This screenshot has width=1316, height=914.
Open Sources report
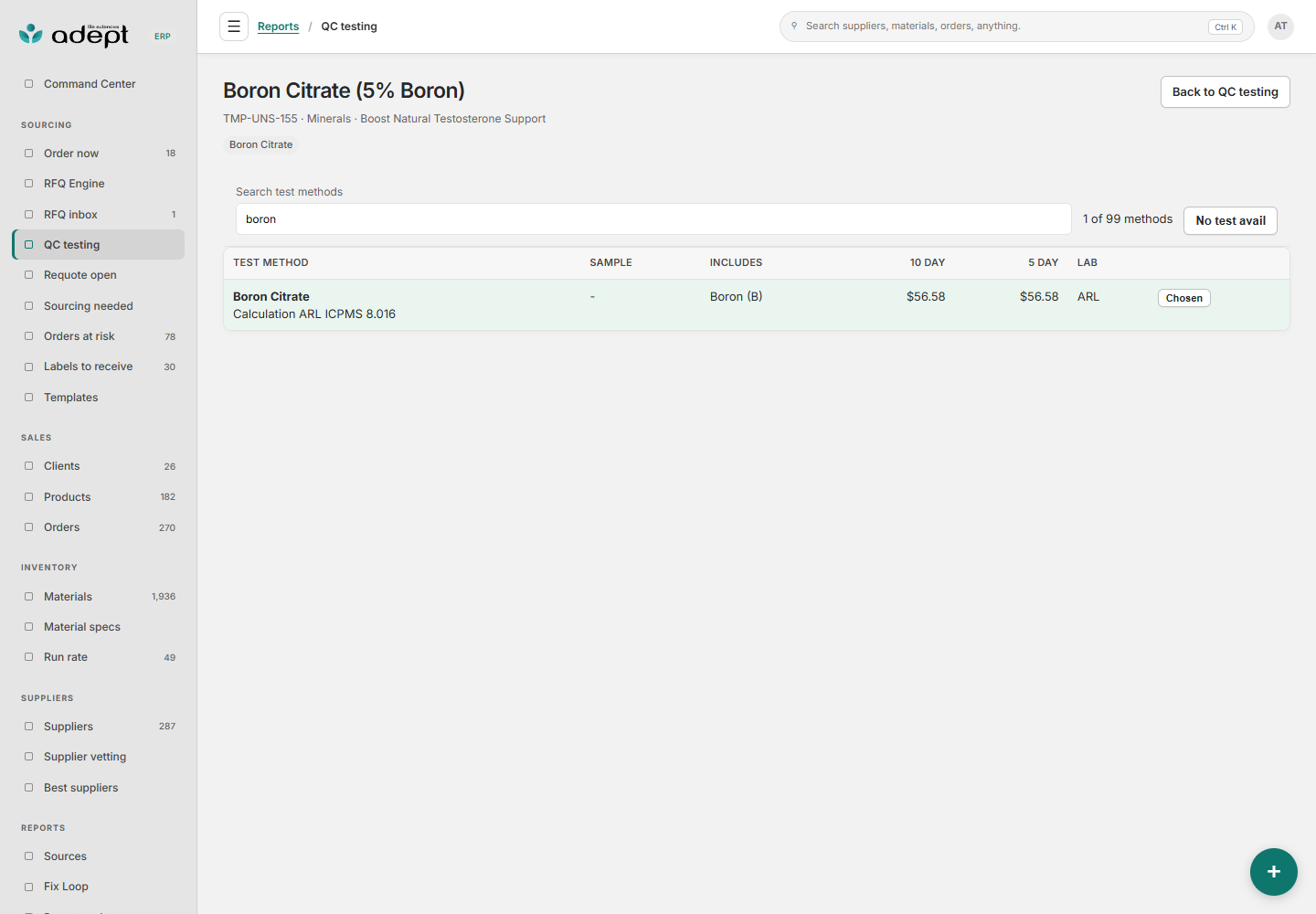point(99,856)
